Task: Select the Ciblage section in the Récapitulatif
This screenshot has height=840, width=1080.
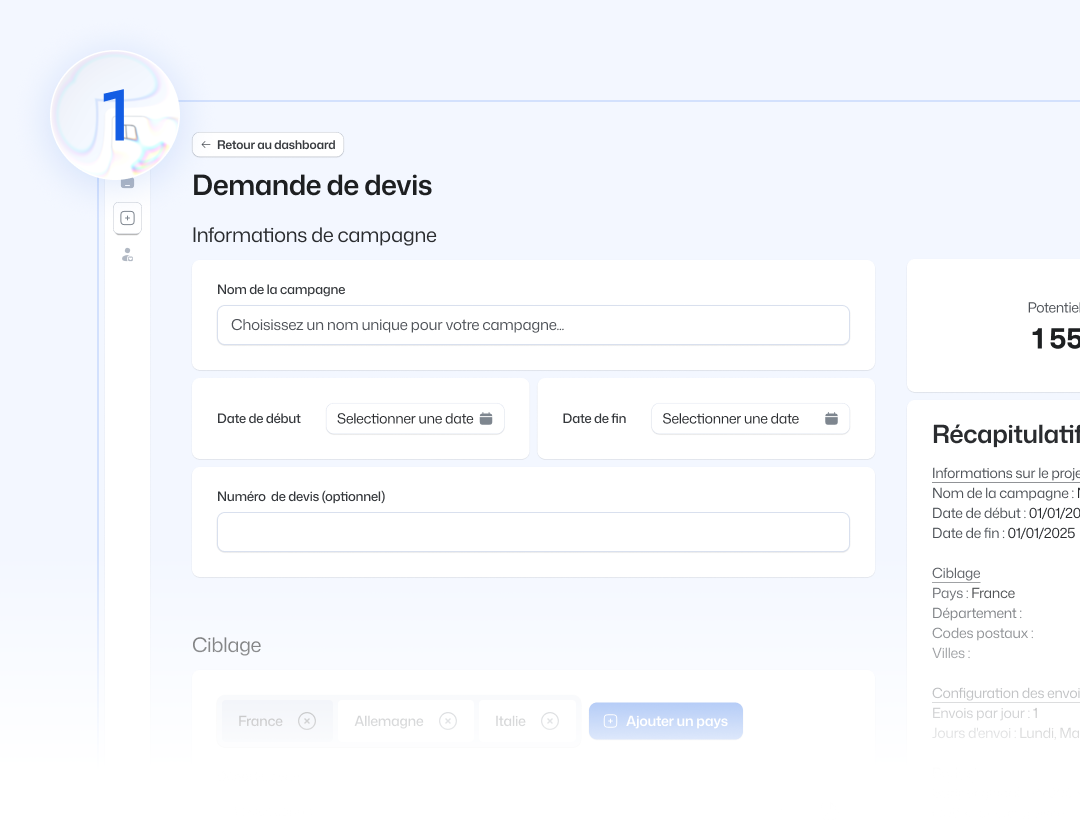Action: point(956,572)
